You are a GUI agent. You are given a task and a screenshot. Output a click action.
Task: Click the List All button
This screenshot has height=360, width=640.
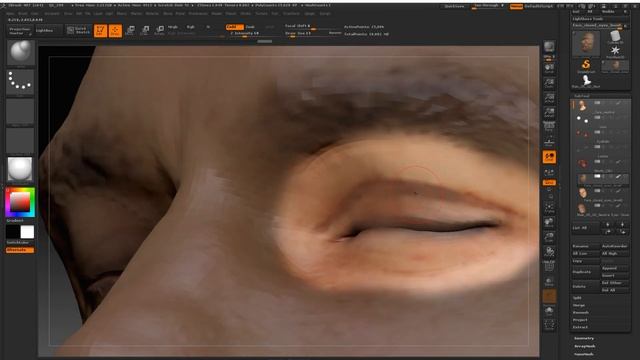[x=585, y=228]
